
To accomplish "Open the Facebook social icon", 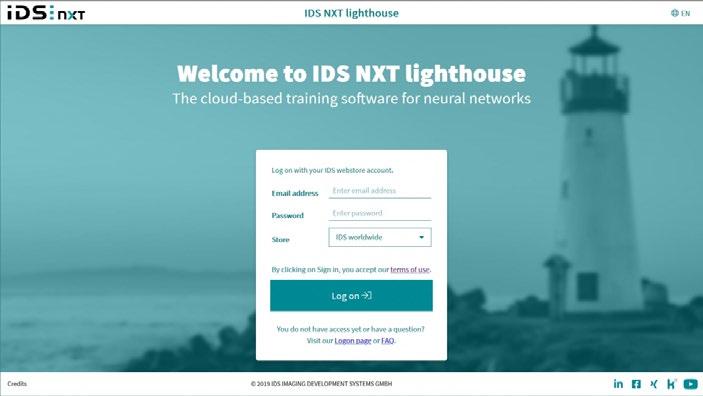I will pyautogui.click(x=636, y=384).
